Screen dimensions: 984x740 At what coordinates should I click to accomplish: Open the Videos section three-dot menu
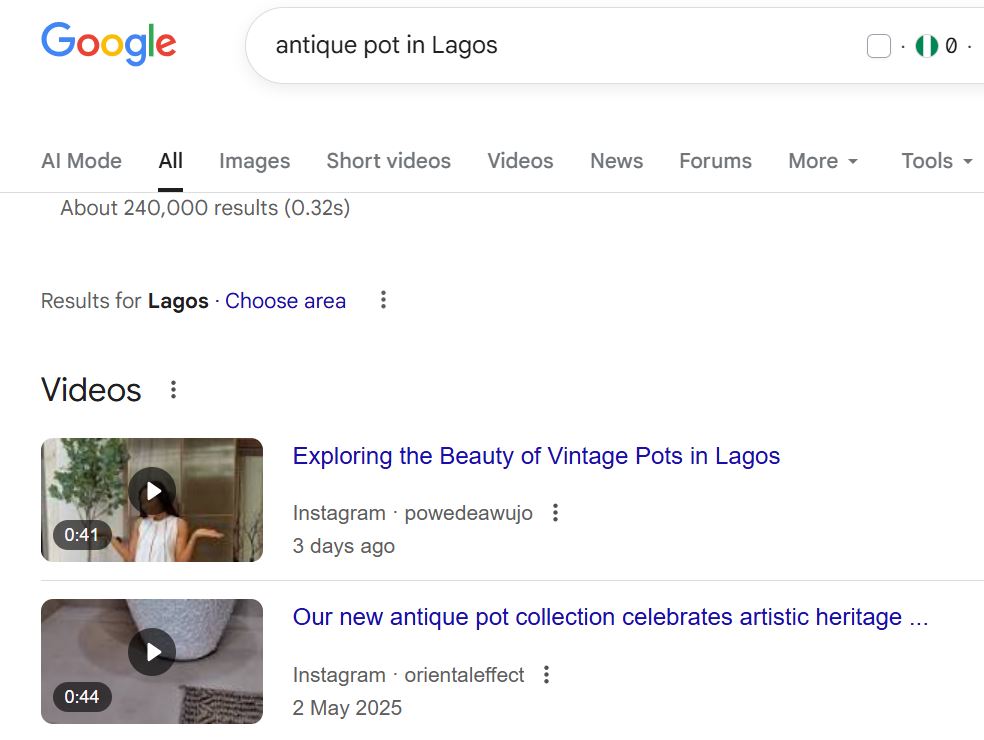173,390
